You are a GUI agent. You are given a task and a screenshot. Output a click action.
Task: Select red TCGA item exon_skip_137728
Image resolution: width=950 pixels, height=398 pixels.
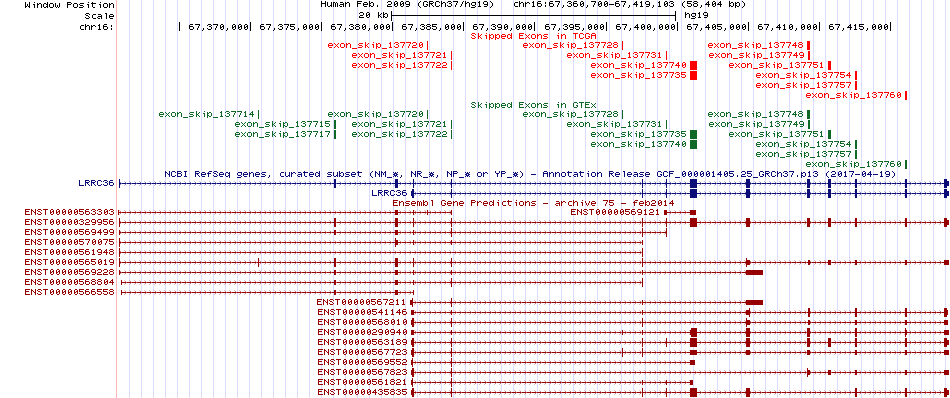pyautogui.click(x=571, y=45)
